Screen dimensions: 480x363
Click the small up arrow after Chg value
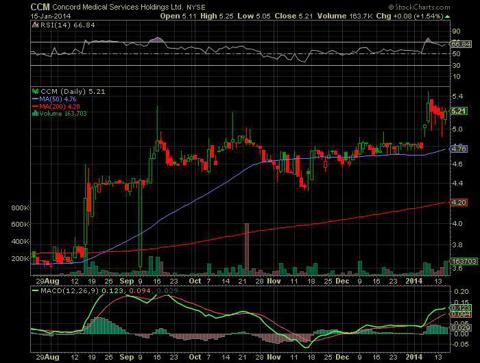tap(447, 16)
